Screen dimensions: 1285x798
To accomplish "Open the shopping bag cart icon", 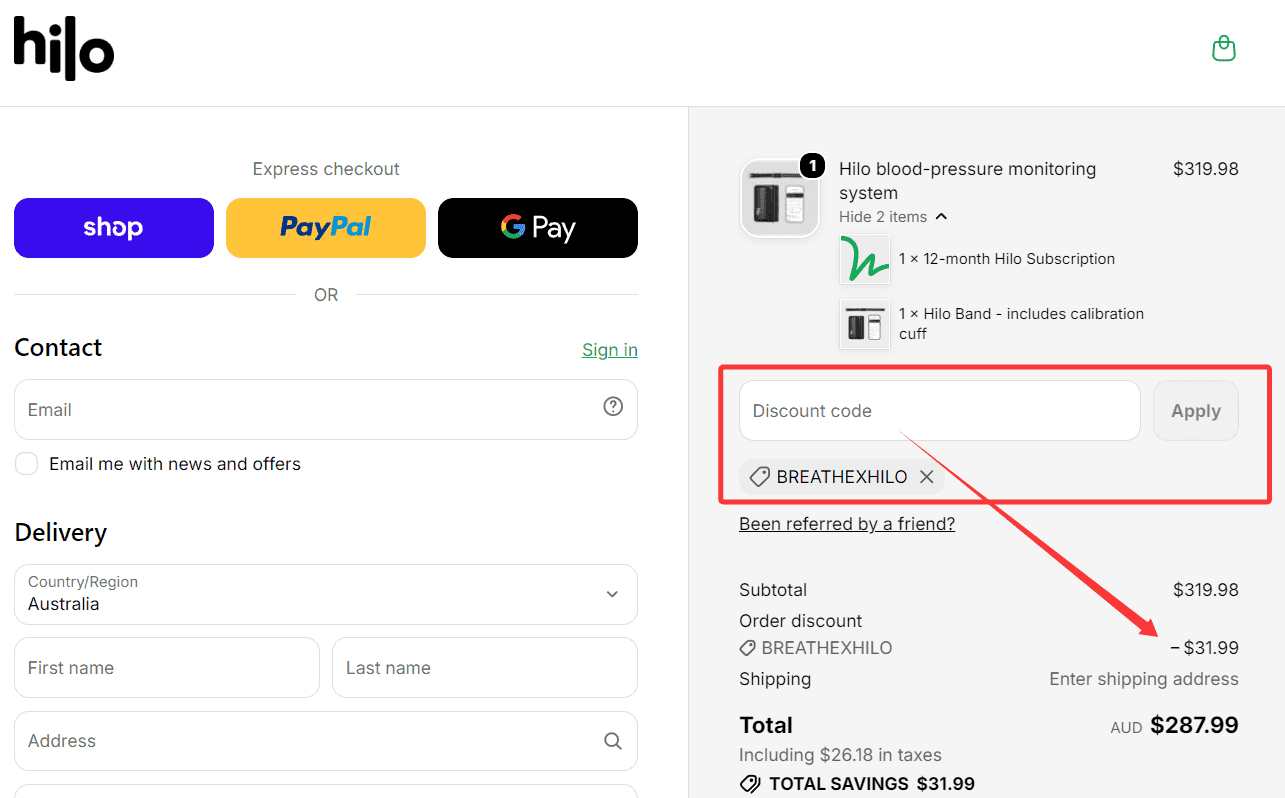I will [1223, 48].
